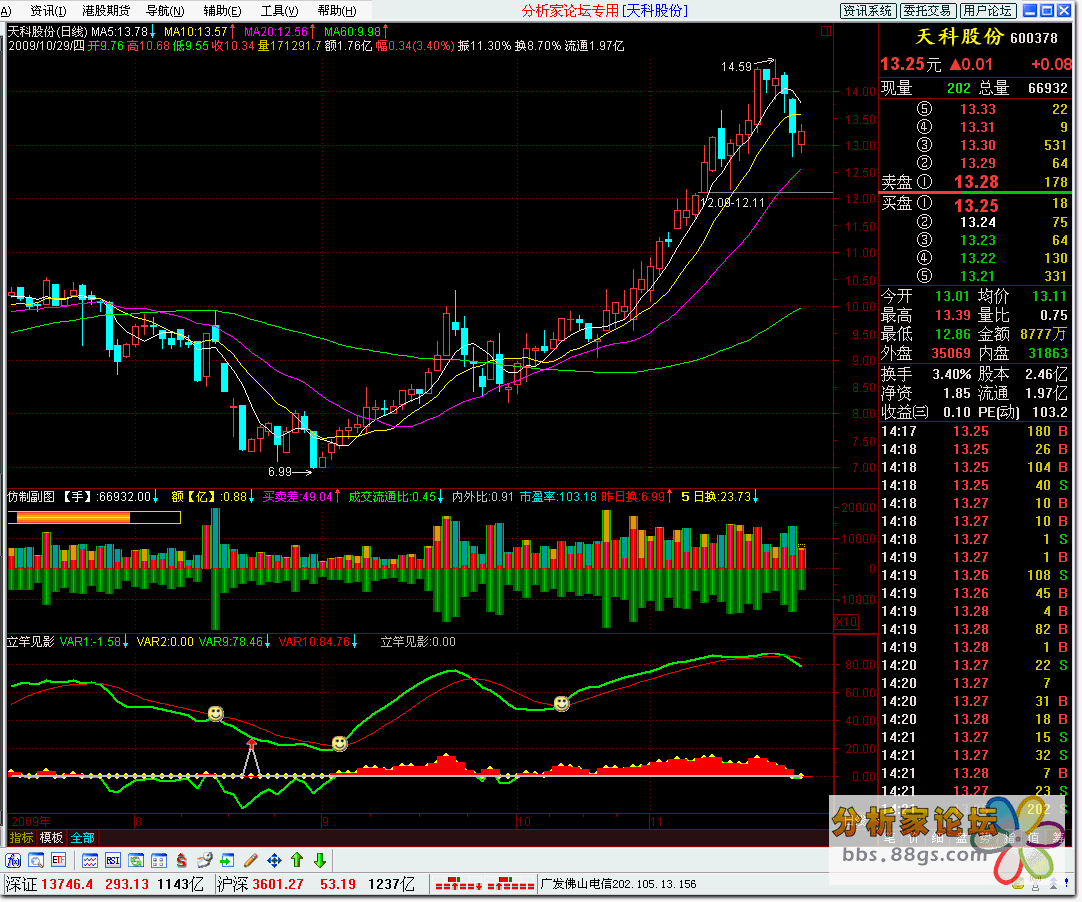Click the 仿制副图 volume panel label
Screen dimensions: 1082x902
point(31,497)
